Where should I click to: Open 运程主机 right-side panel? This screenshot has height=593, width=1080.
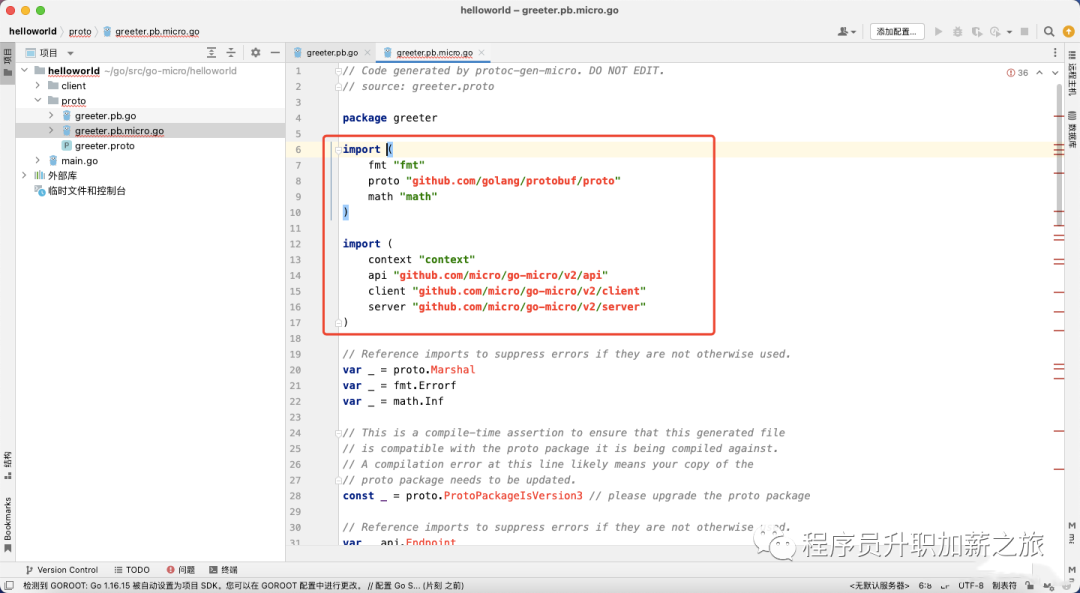1072,72
